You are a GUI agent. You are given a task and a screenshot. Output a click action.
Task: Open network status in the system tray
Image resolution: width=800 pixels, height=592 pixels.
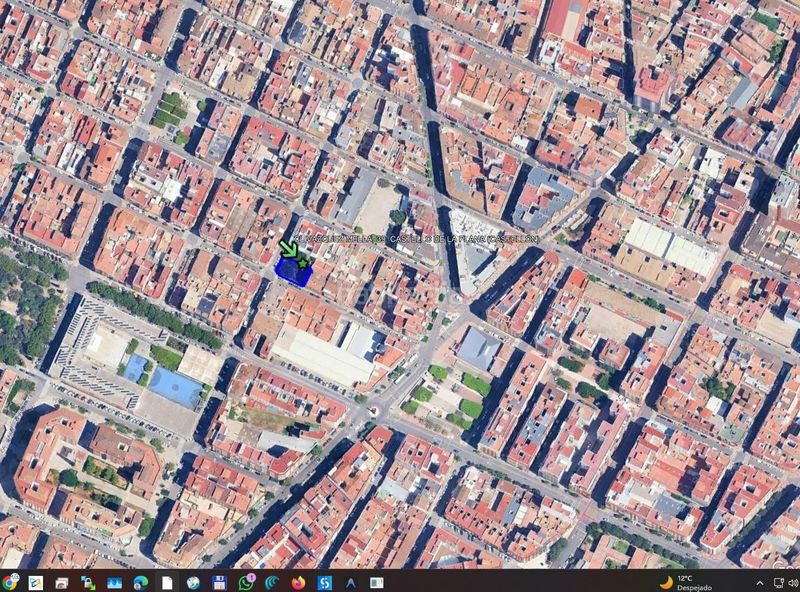point(779,583)
